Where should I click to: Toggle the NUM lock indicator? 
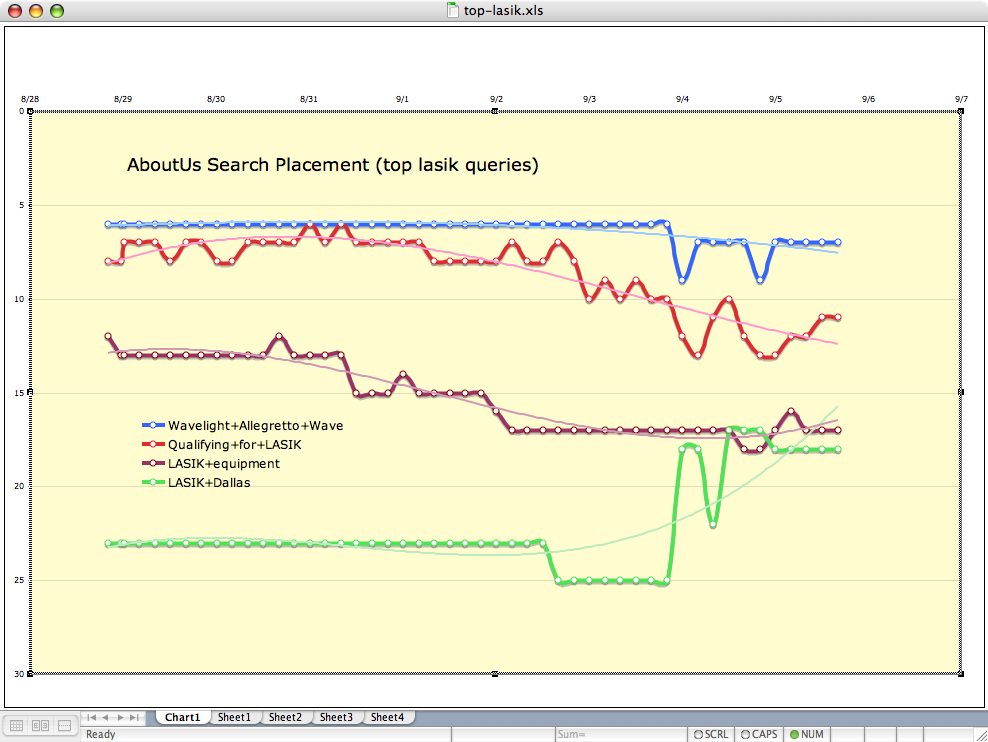tap(806, 734)
